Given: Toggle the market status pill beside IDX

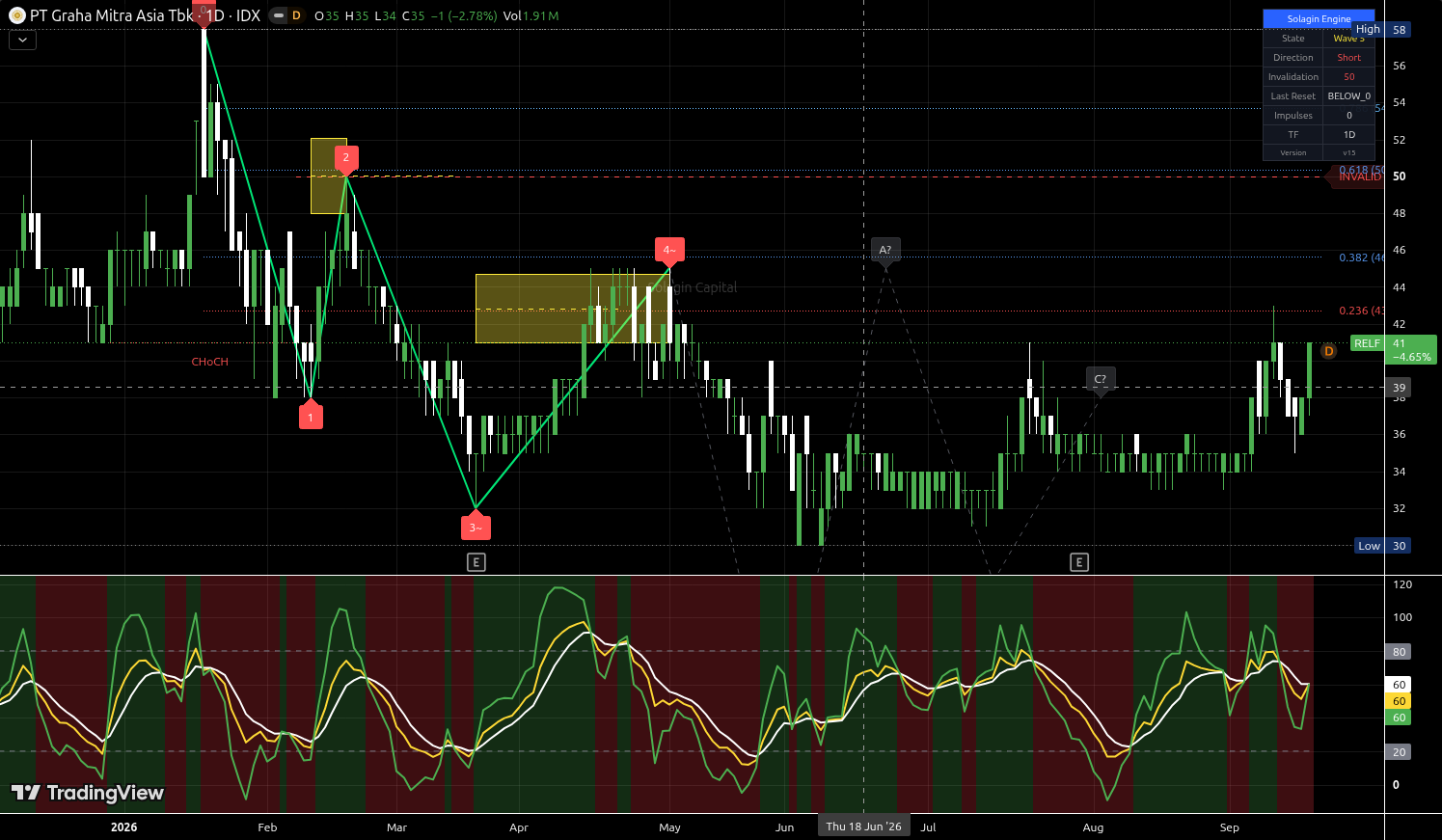Looking at the screenshot, I should click(278, 15).
